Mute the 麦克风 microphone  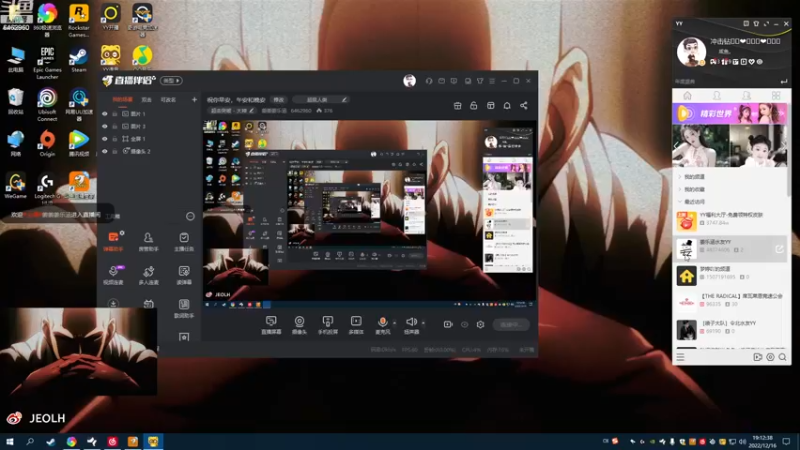tap(382, 324)
